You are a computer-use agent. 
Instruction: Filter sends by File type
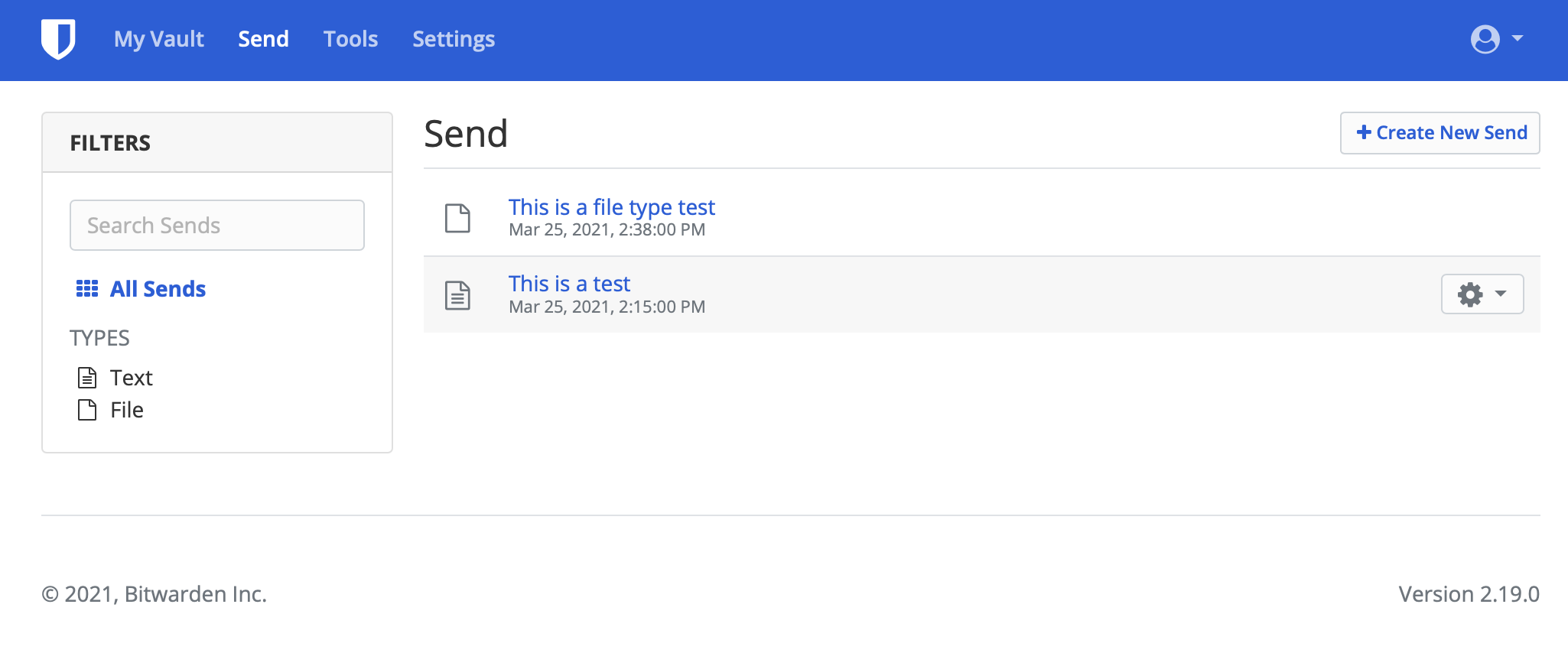tap(111, 410)
